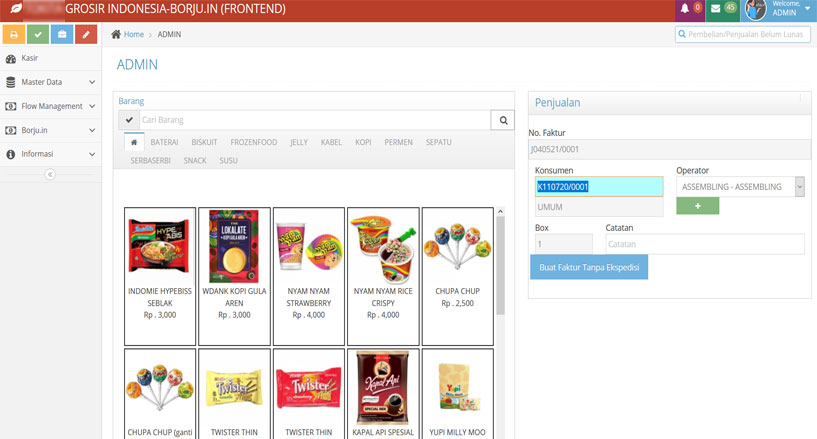Select the SERBASERBI category tab
Screen dimensions: 817x439
[x=151, y=161]
